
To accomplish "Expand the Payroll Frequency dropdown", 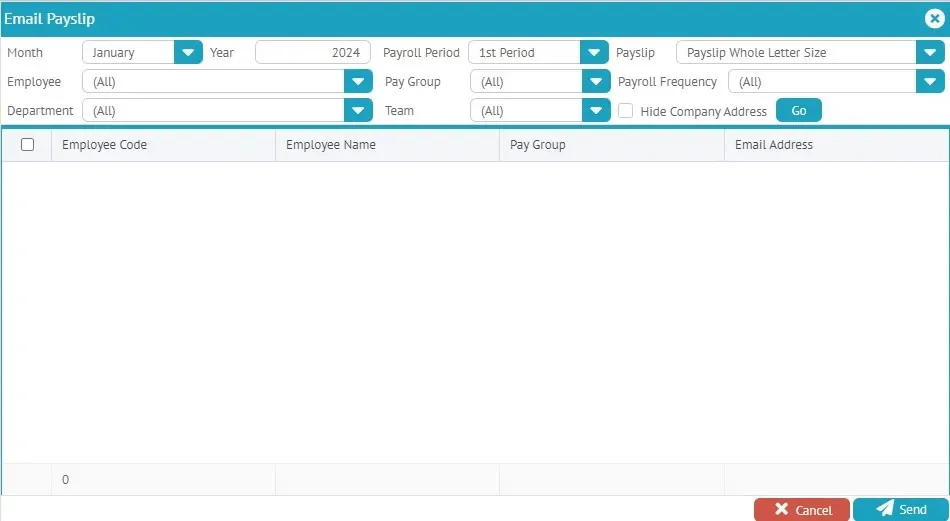I will 930,81.
